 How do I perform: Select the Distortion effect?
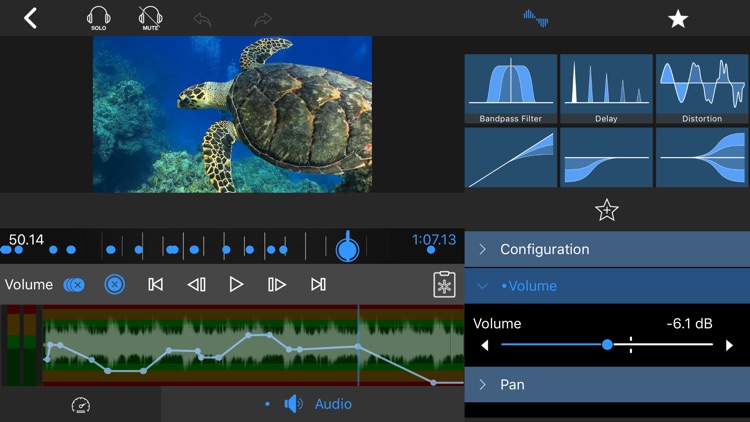click(x=702, y=89)
